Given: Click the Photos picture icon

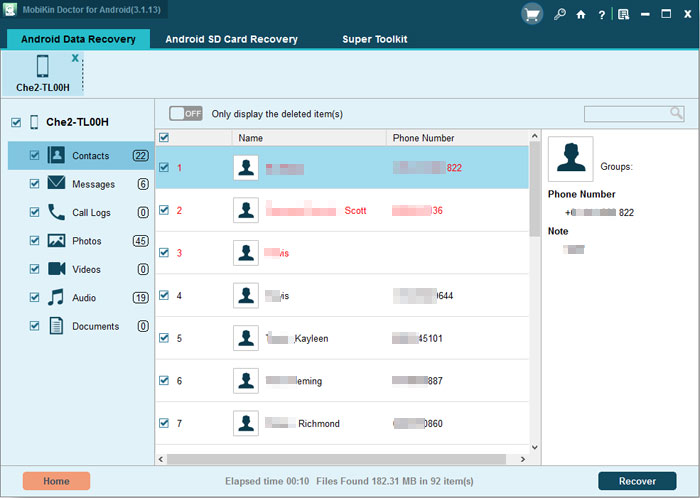Looking at the screenshot, I should coord(56,241).
